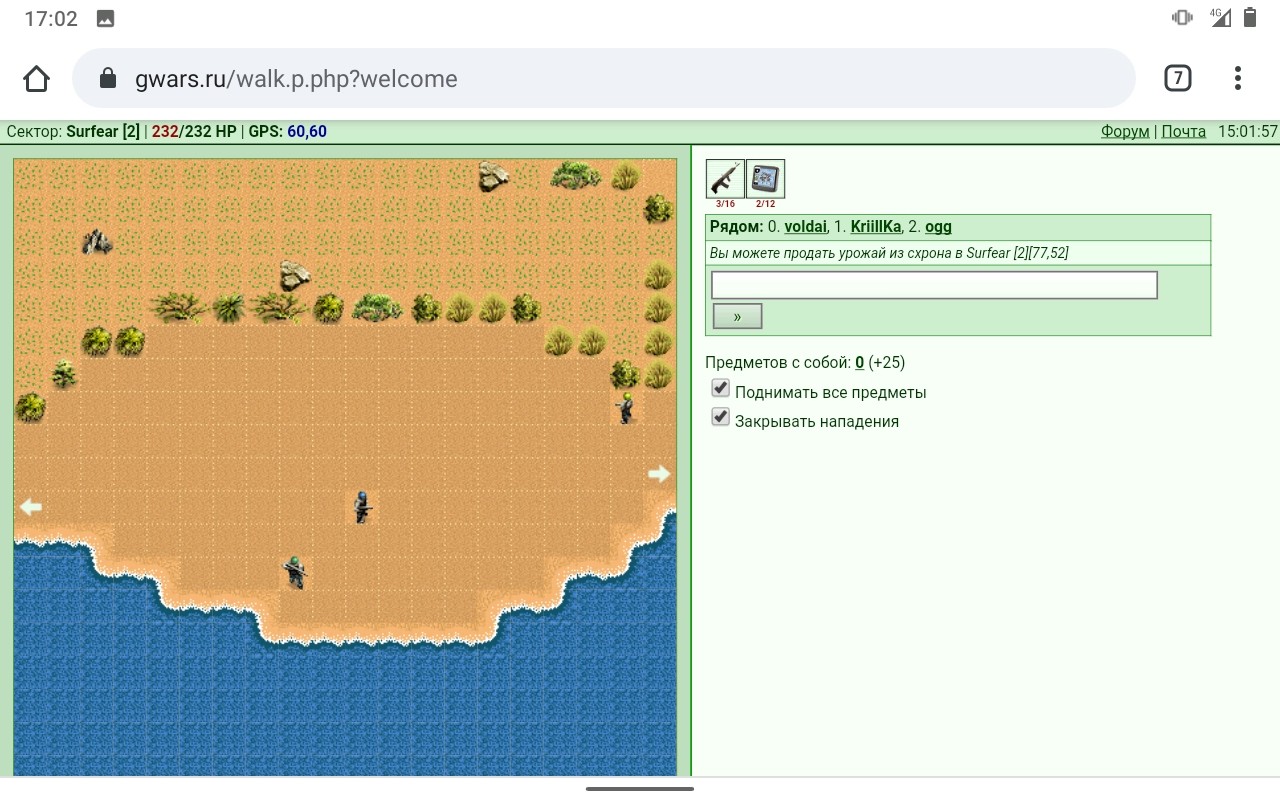The height and width of the screenshot is (800, 1280).
Task: Toggle the "Поднимать все предметы" checkbox
Action: point(720,388)
